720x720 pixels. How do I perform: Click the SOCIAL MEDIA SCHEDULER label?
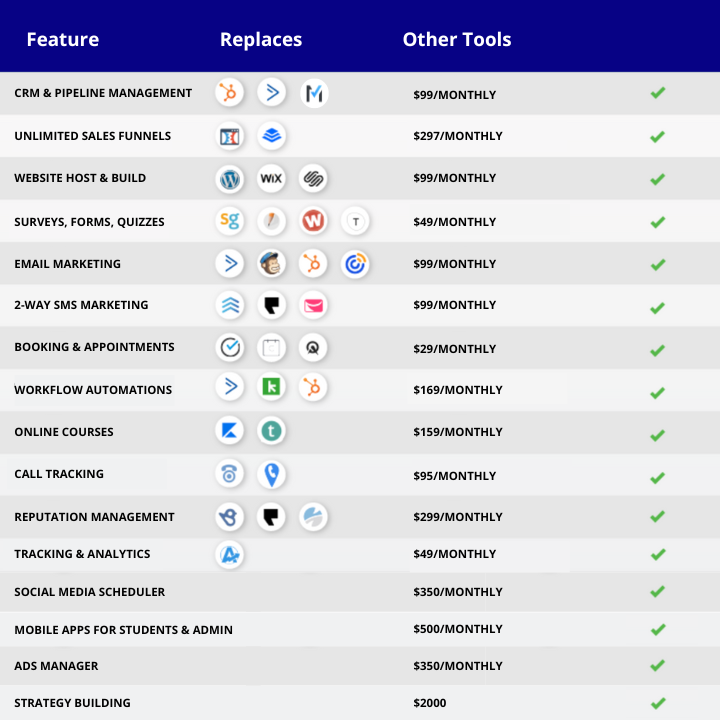coord(90,592)
